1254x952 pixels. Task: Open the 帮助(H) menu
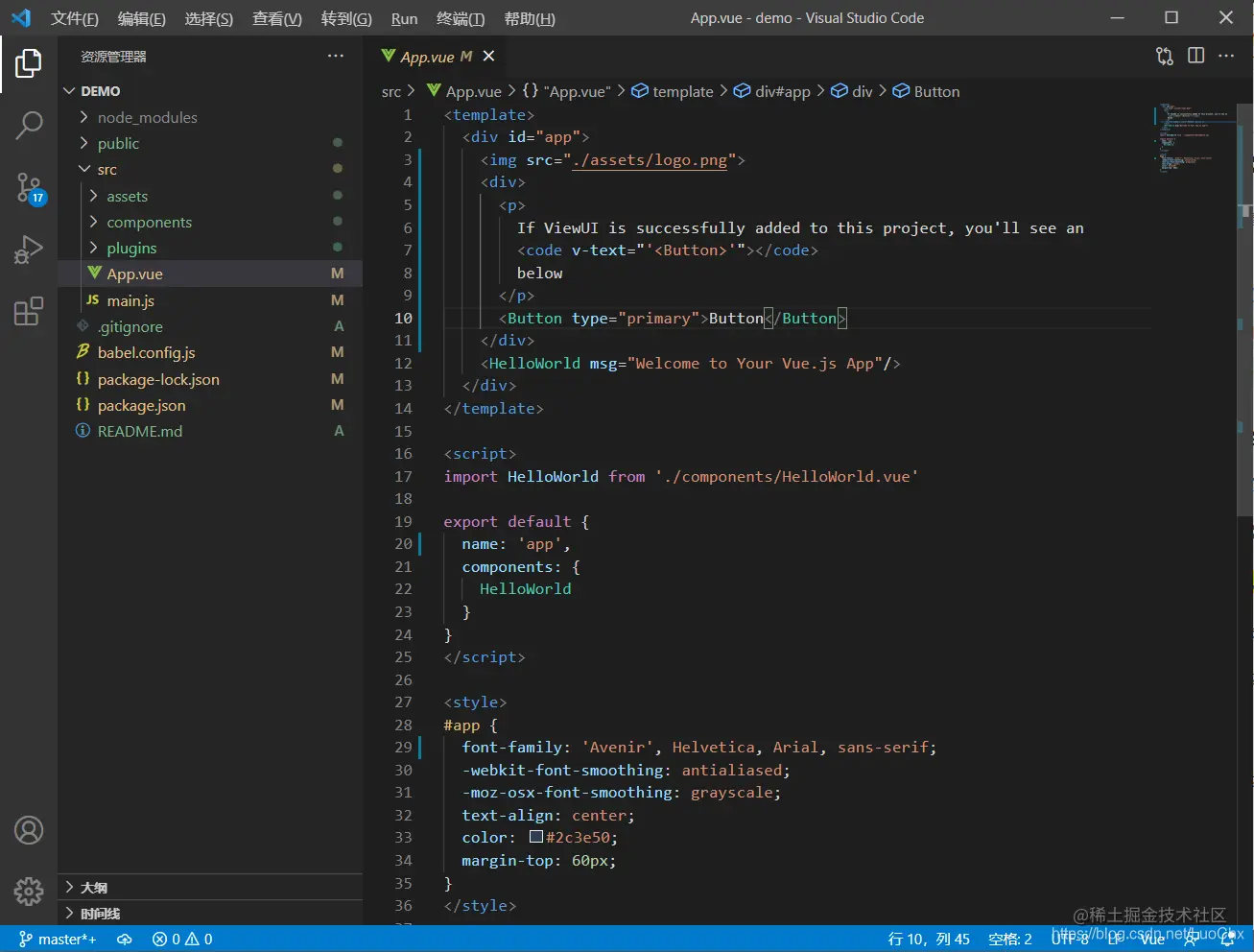530,18
